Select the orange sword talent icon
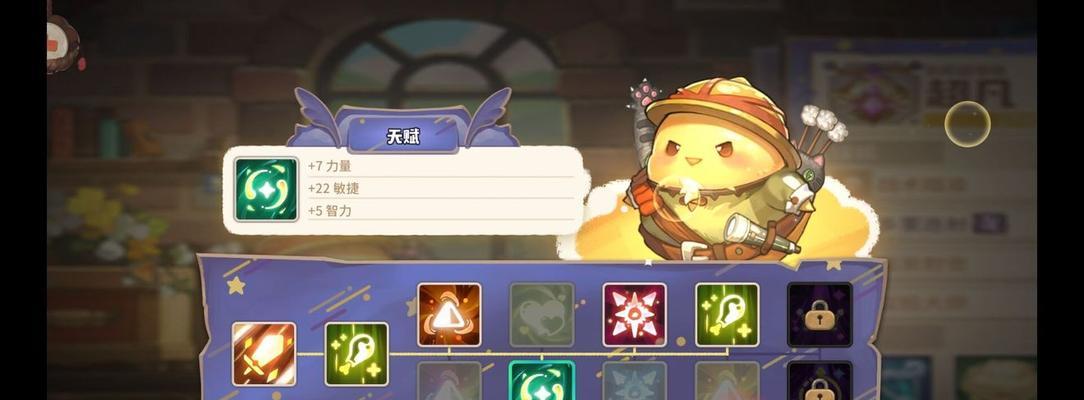This screenshot has height=400, width=1084. [x=264, y=354]
